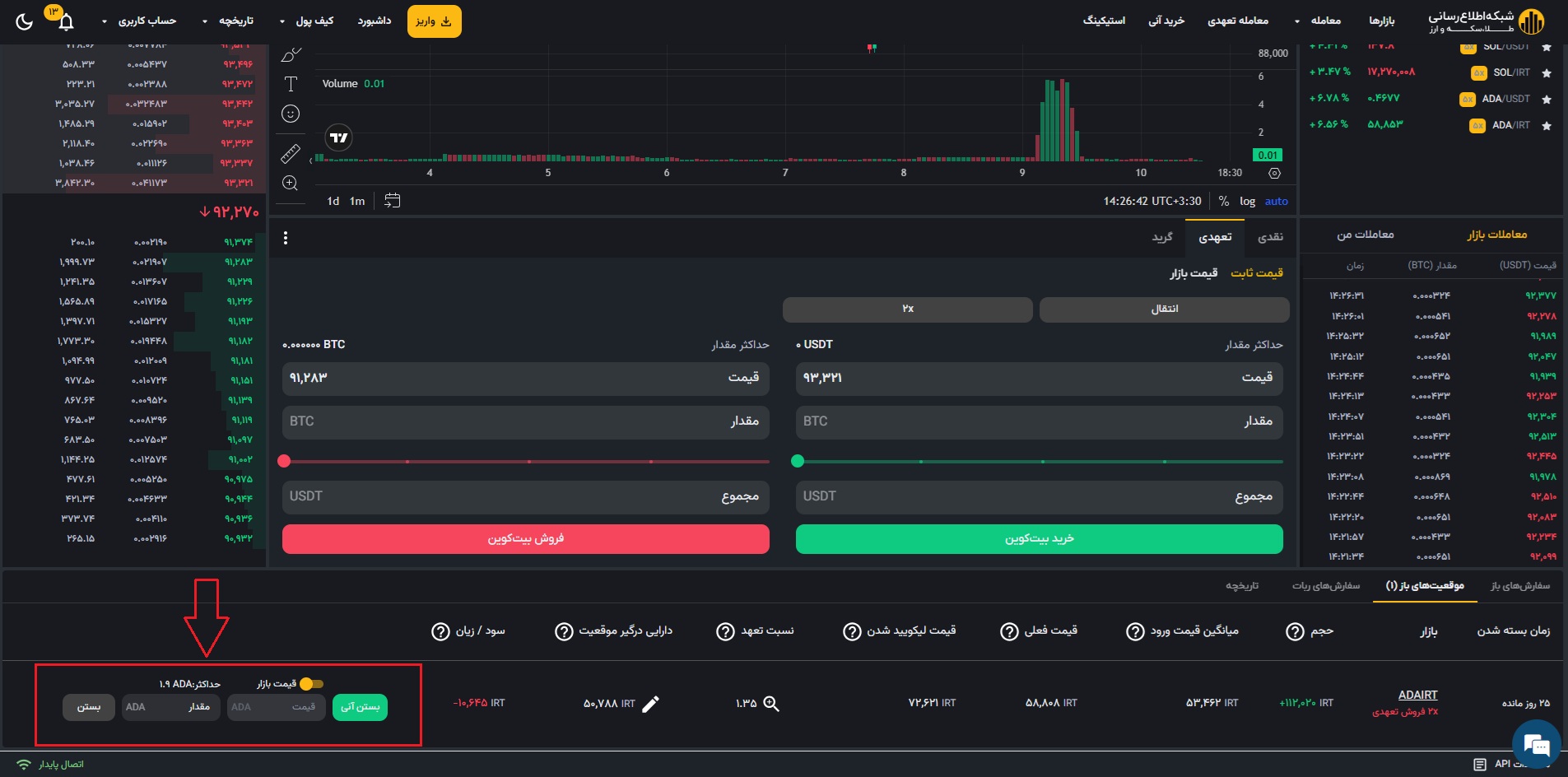1568x777 pixels.
Task: Click the emoji sticker chart tool
Action: click(291, 114)
